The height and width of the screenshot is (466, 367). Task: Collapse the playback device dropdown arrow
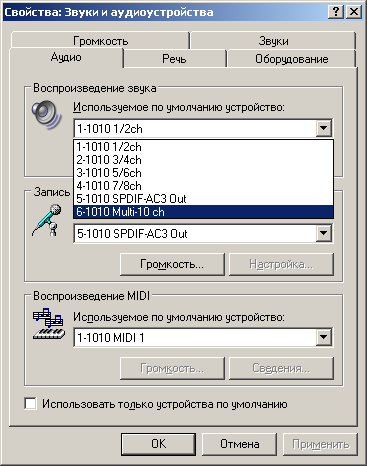[323, 128]
